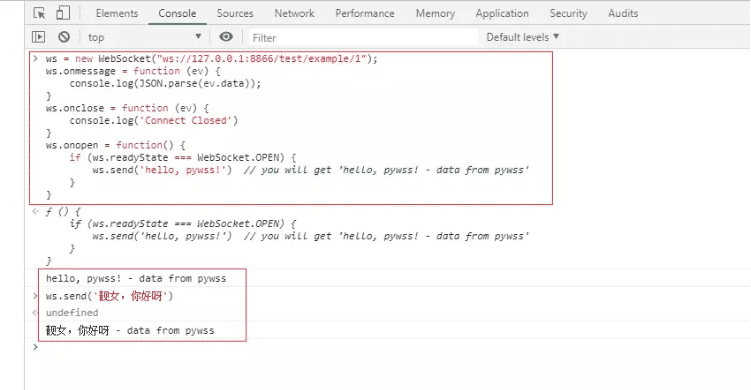751x390 pixels.
Task: Select the Console tab
Action: (177, 13)
